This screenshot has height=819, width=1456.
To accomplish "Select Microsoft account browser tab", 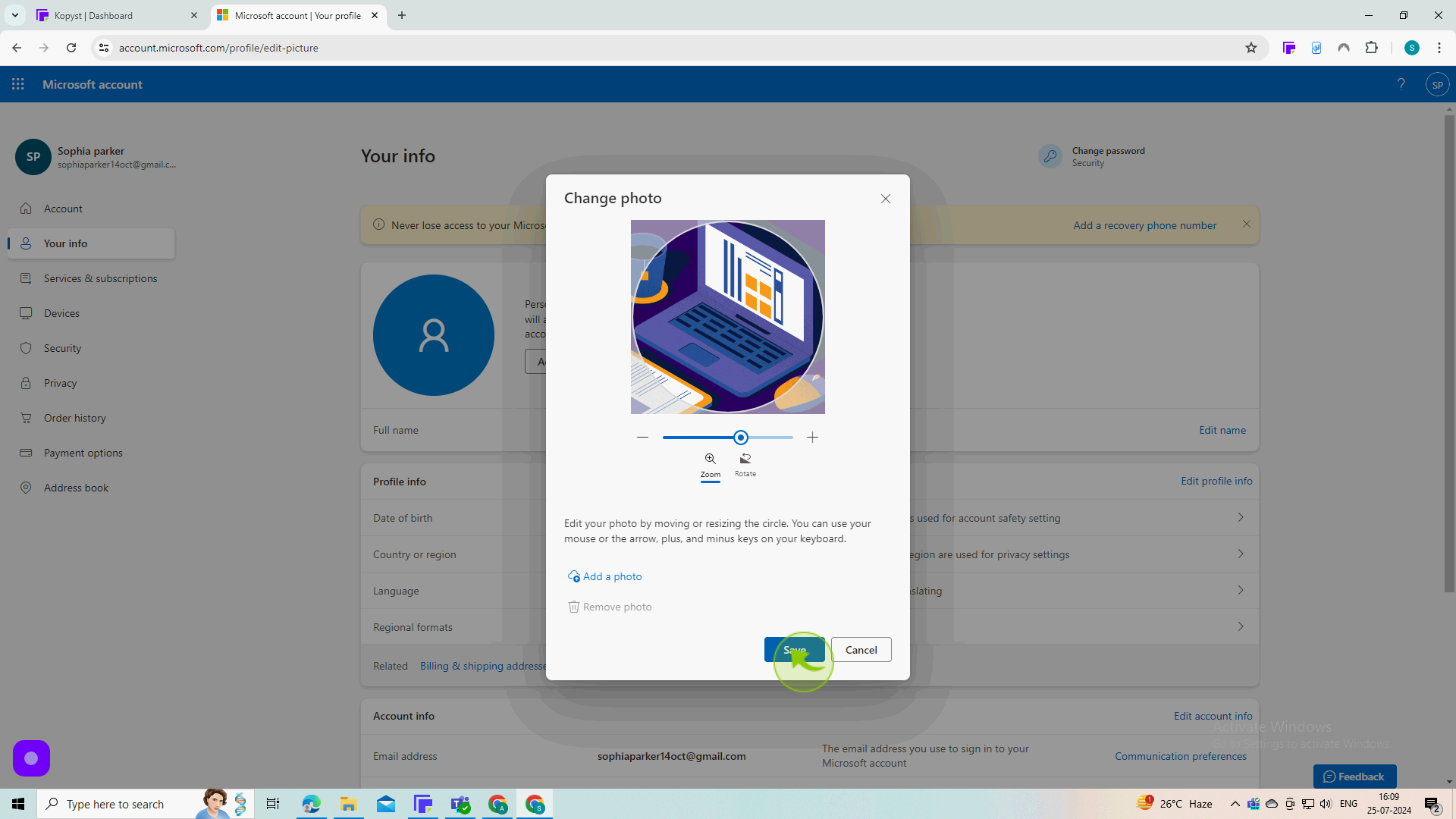I will (297, 15).
